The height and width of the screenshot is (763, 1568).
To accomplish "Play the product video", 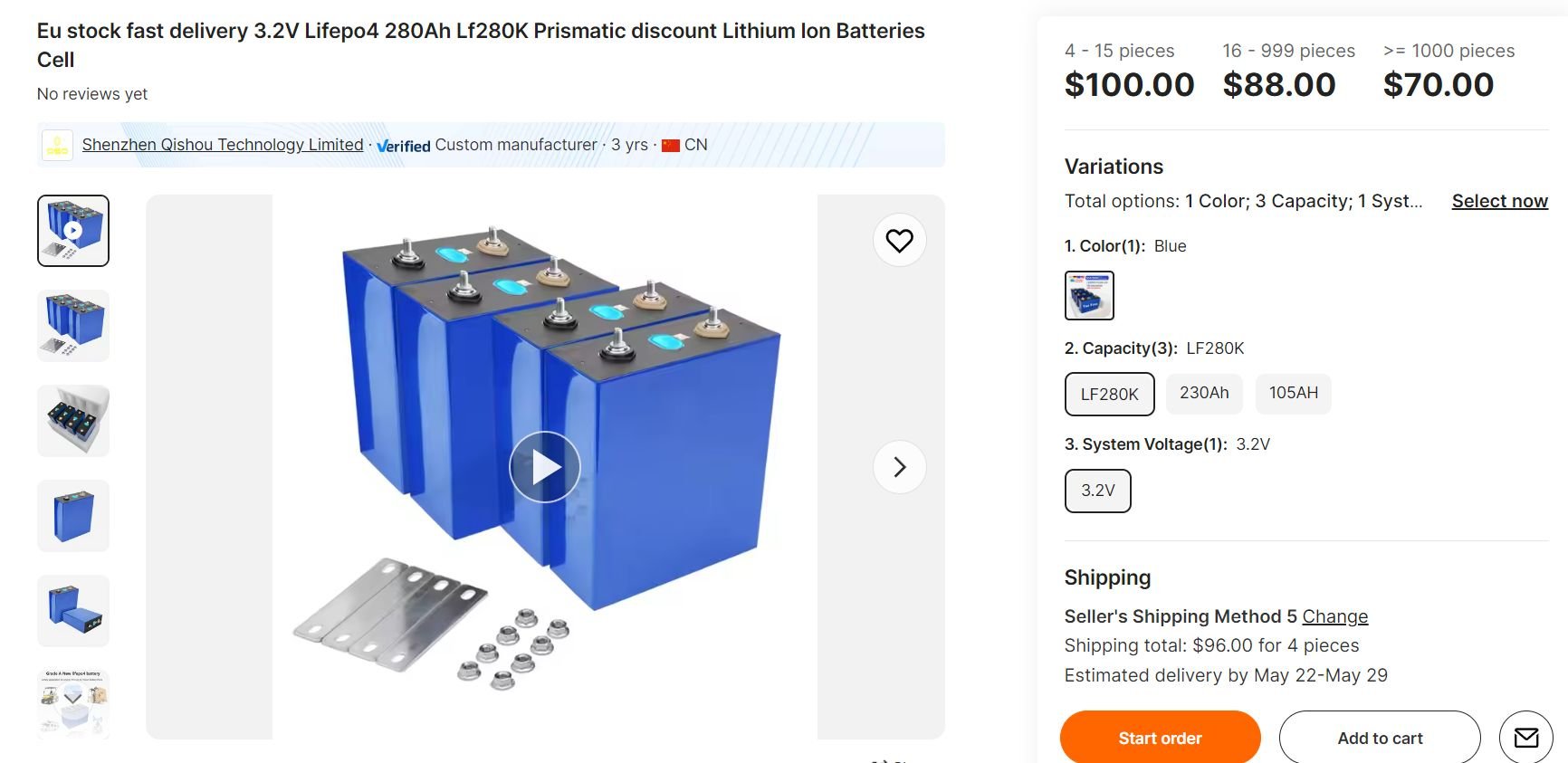I will [544, 467].
